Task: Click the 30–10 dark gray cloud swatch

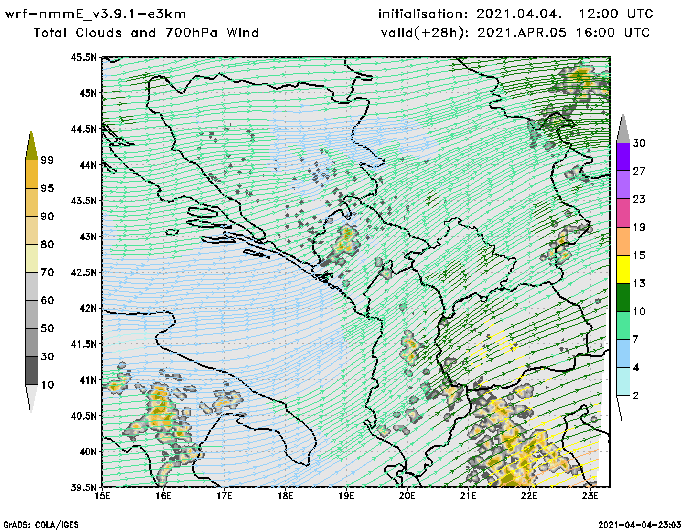Action: (32, 371)
